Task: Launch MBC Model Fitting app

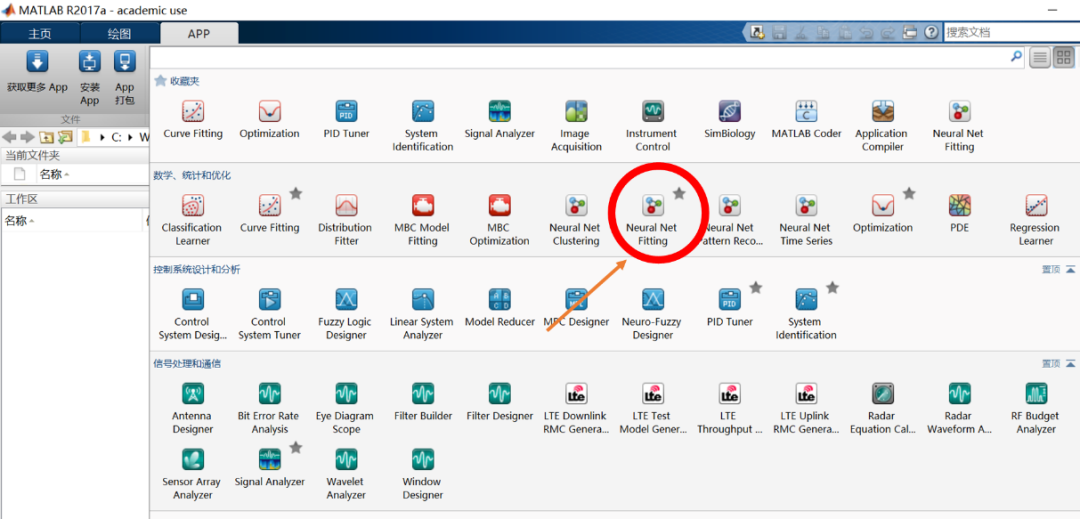Action: pos(422,220)
